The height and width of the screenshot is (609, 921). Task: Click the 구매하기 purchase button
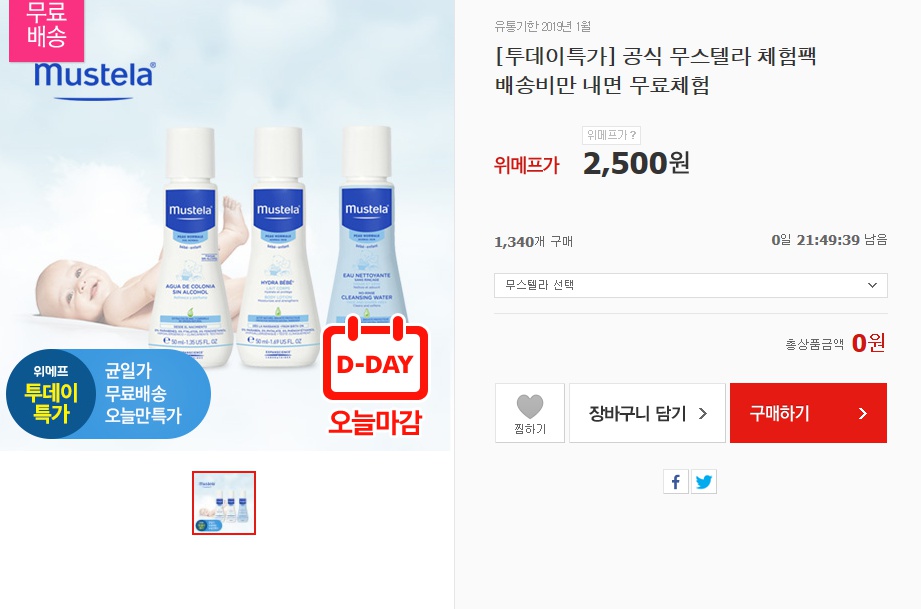(x=808, y=413)
